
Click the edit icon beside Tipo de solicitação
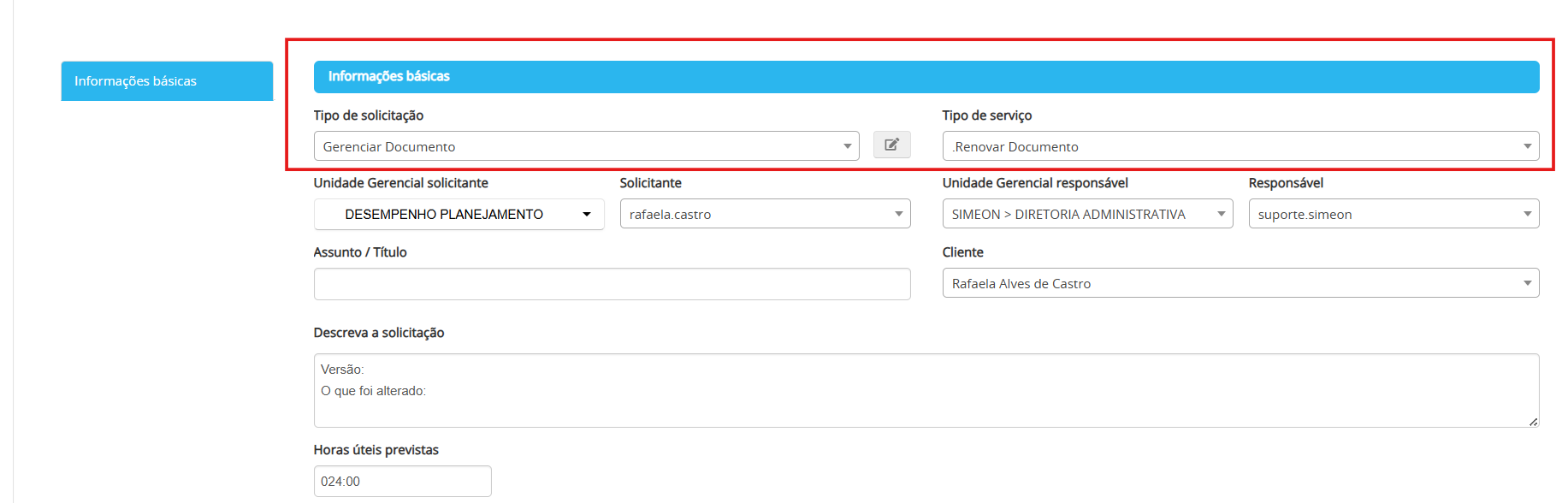[x=891, y=145]
